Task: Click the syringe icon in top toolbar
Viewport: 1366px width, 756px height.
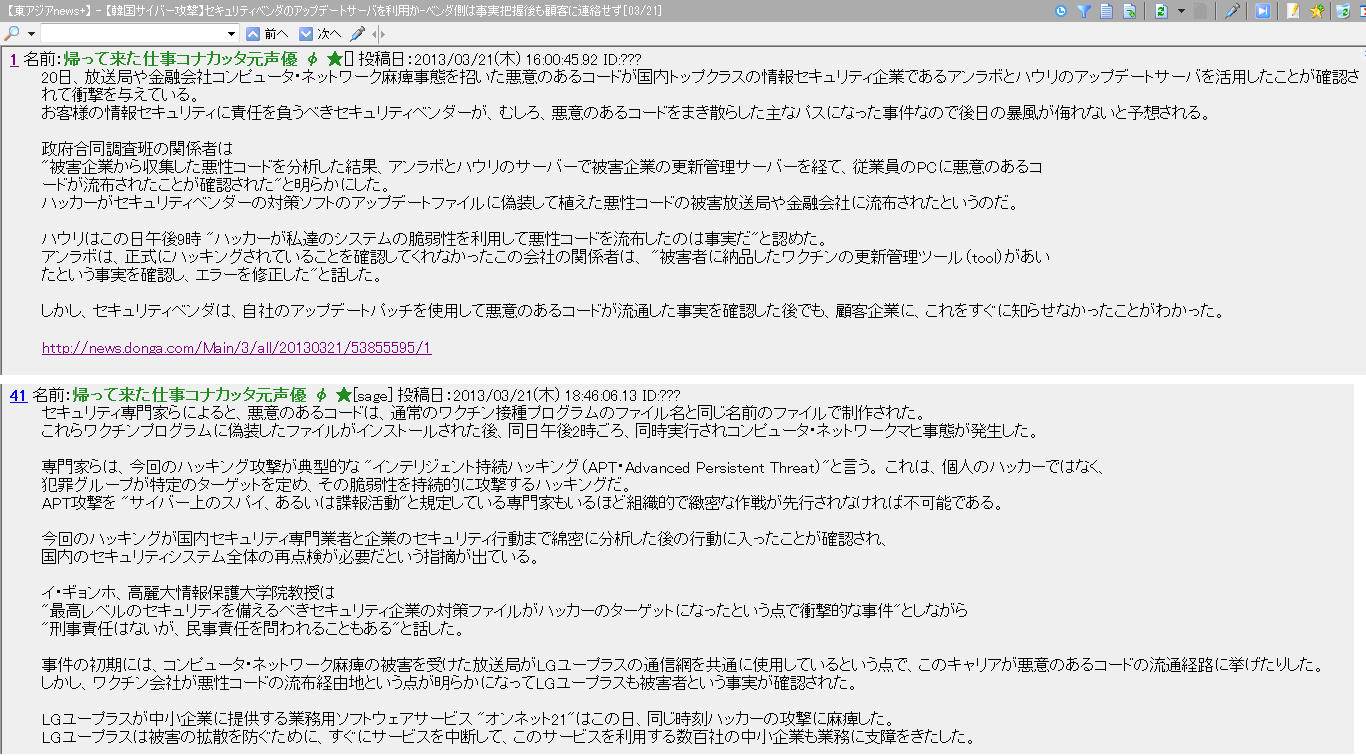Action: [x=1232, y=11]
